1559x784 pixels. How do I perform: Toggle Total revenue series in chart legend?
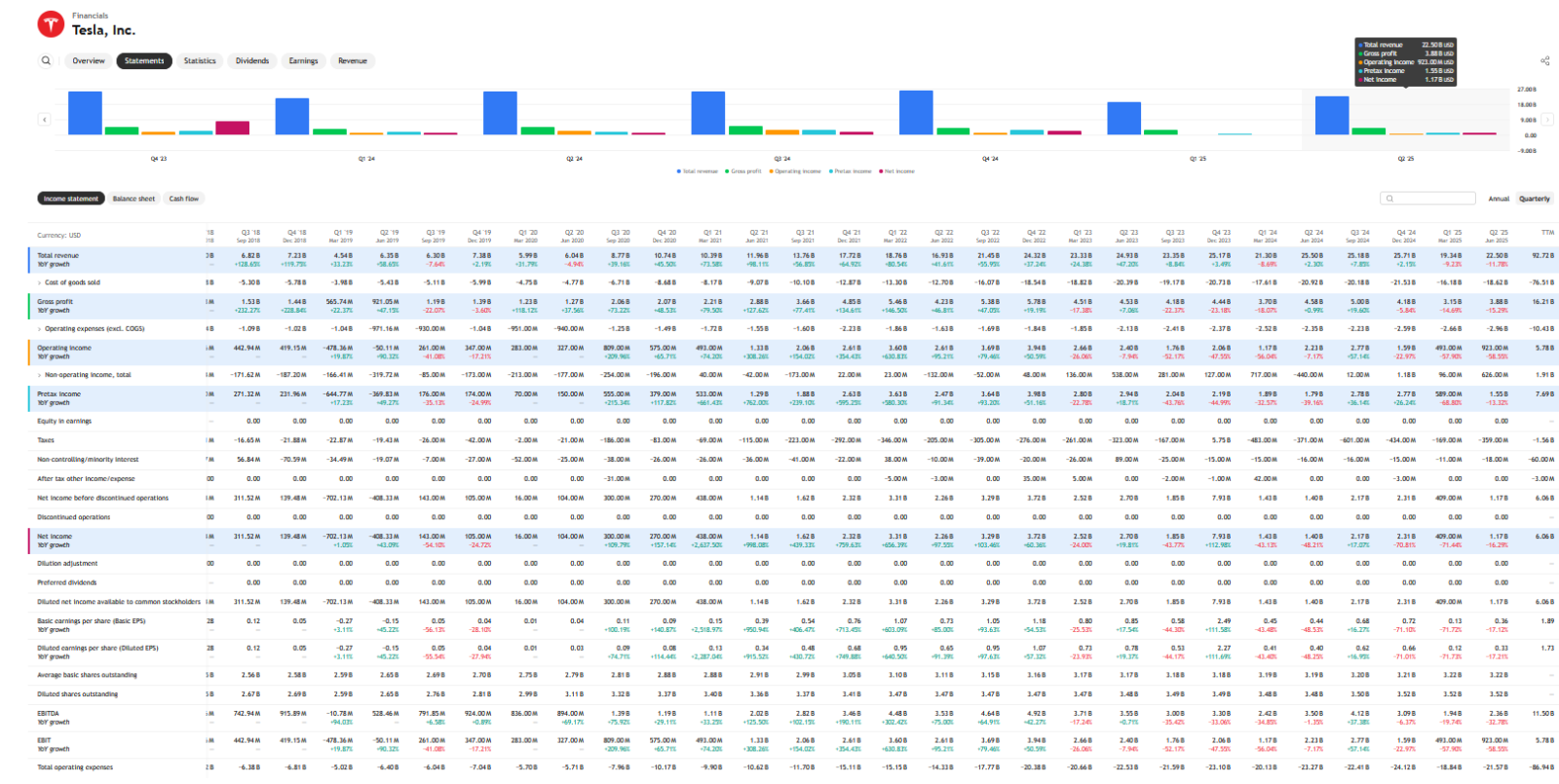[x=698, y=171]
